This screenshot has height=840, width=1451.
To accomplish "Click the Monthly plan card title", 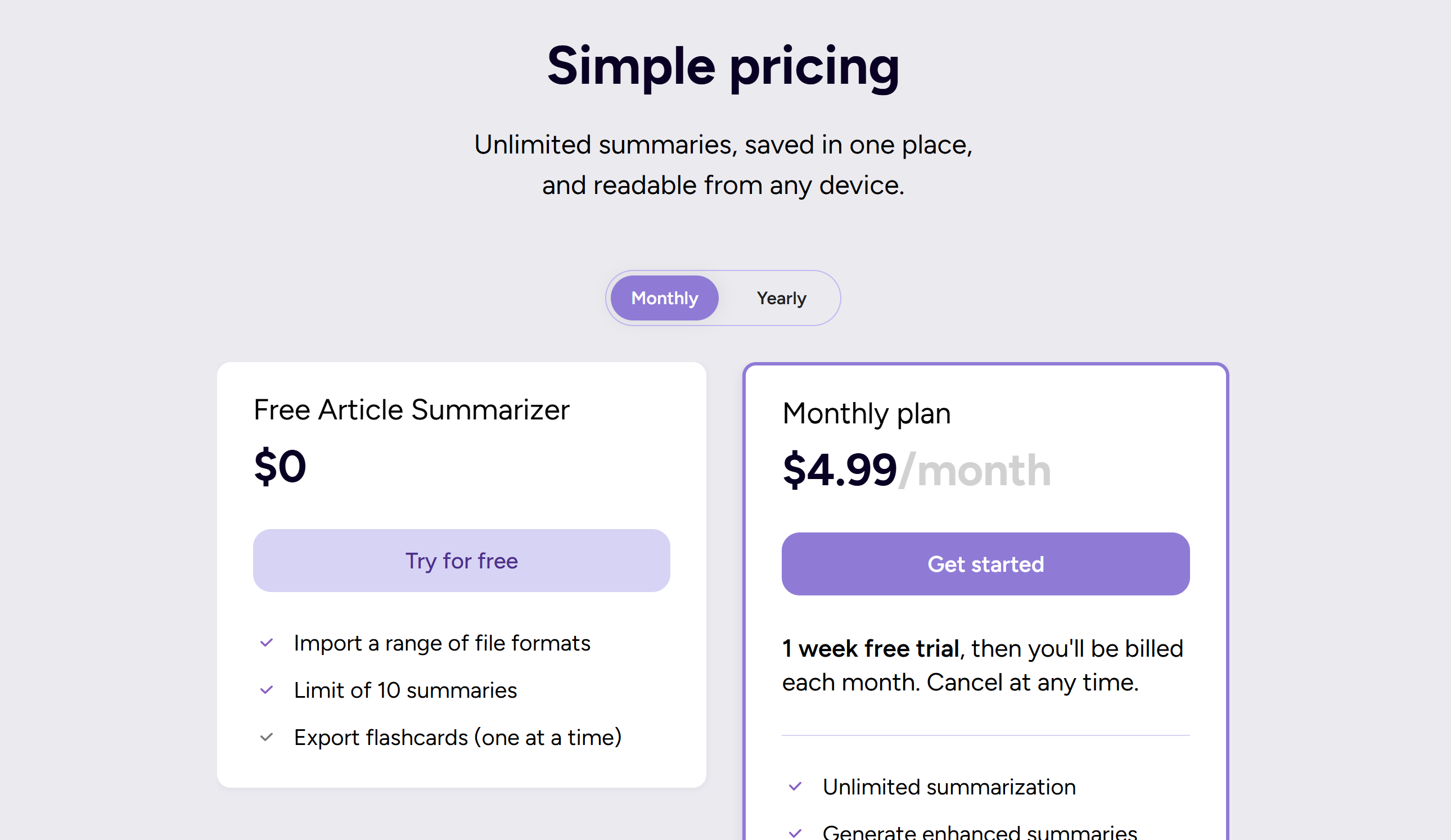I will pos(867,414).
